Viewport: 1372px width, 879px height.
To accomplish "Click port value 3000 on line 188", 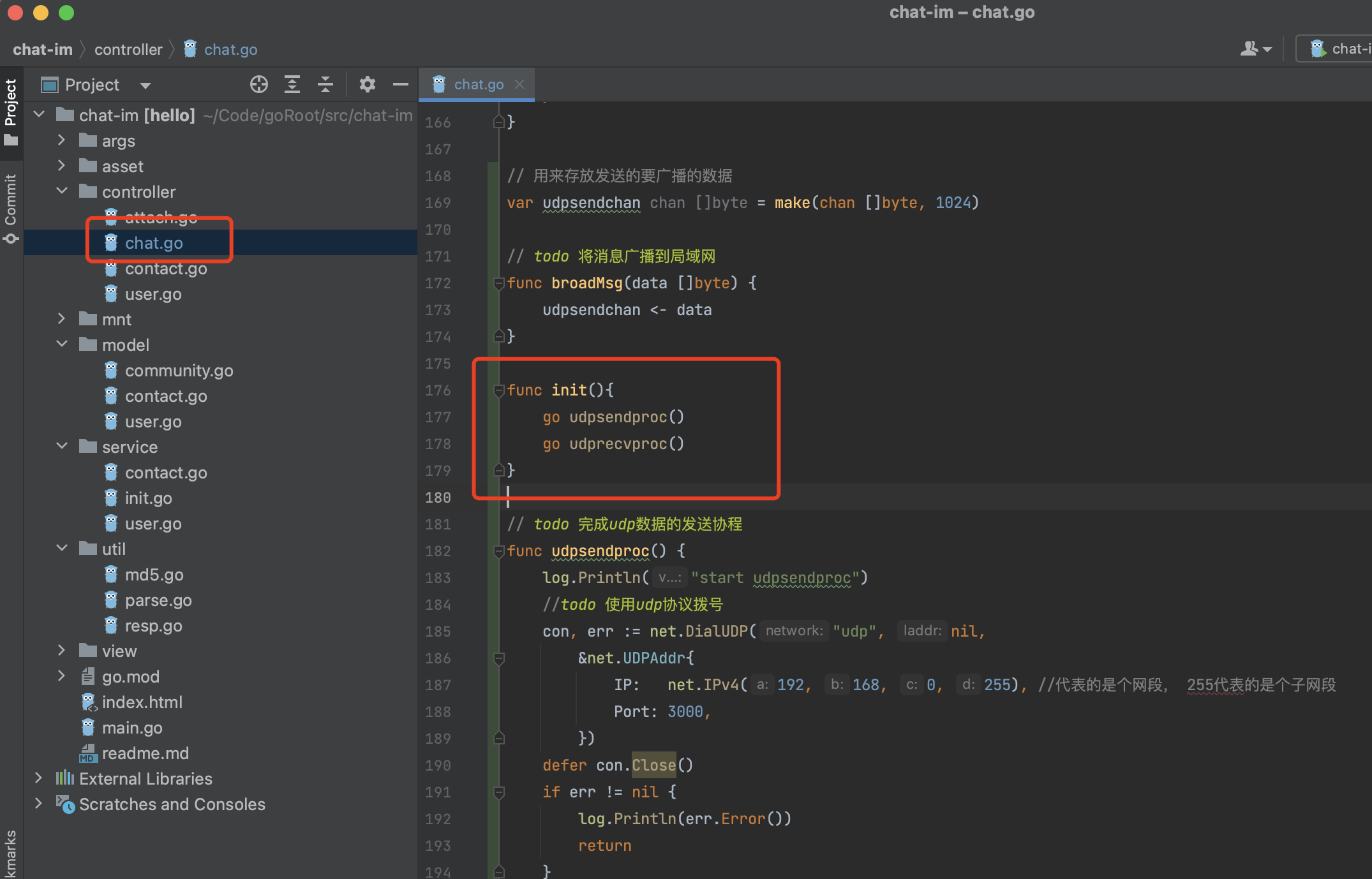I will [685, 712].
